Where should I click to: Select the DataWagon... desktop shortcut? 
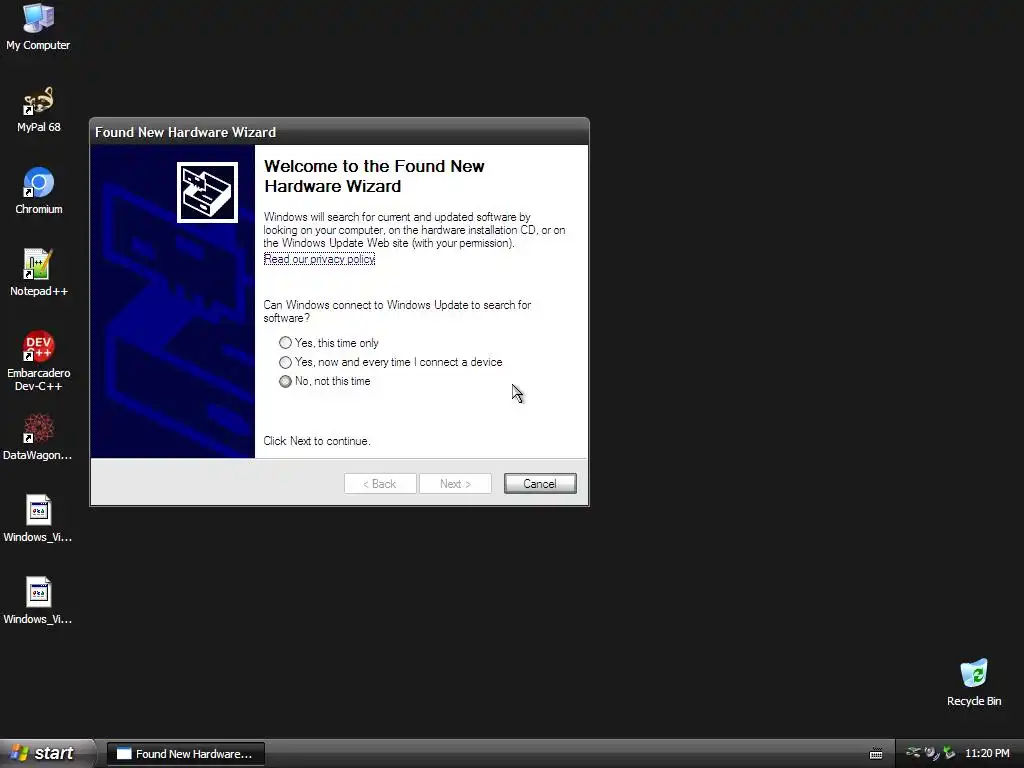tap(38, 437)
